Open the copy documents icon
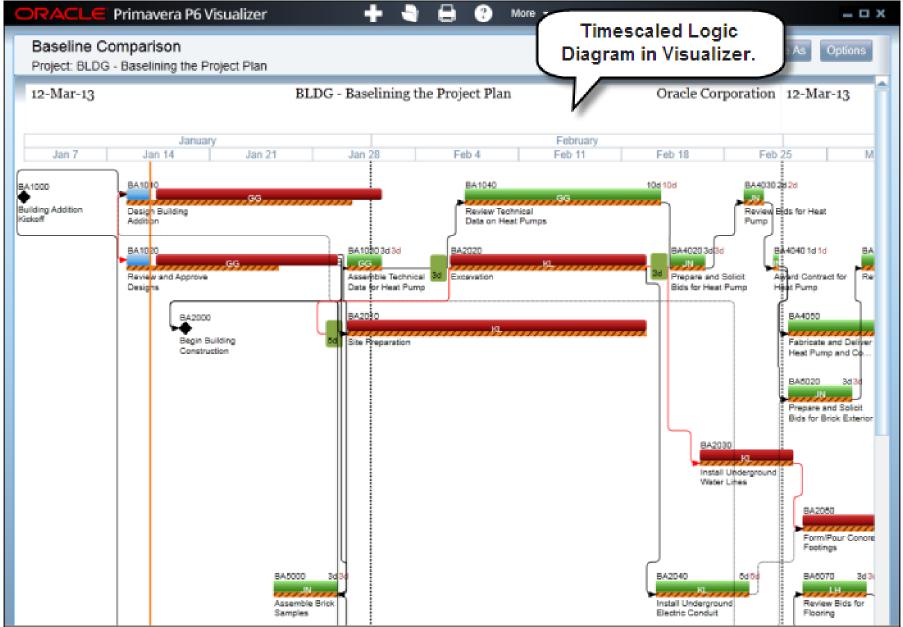This screenshot has height=627, width=903. coord(410,13)
